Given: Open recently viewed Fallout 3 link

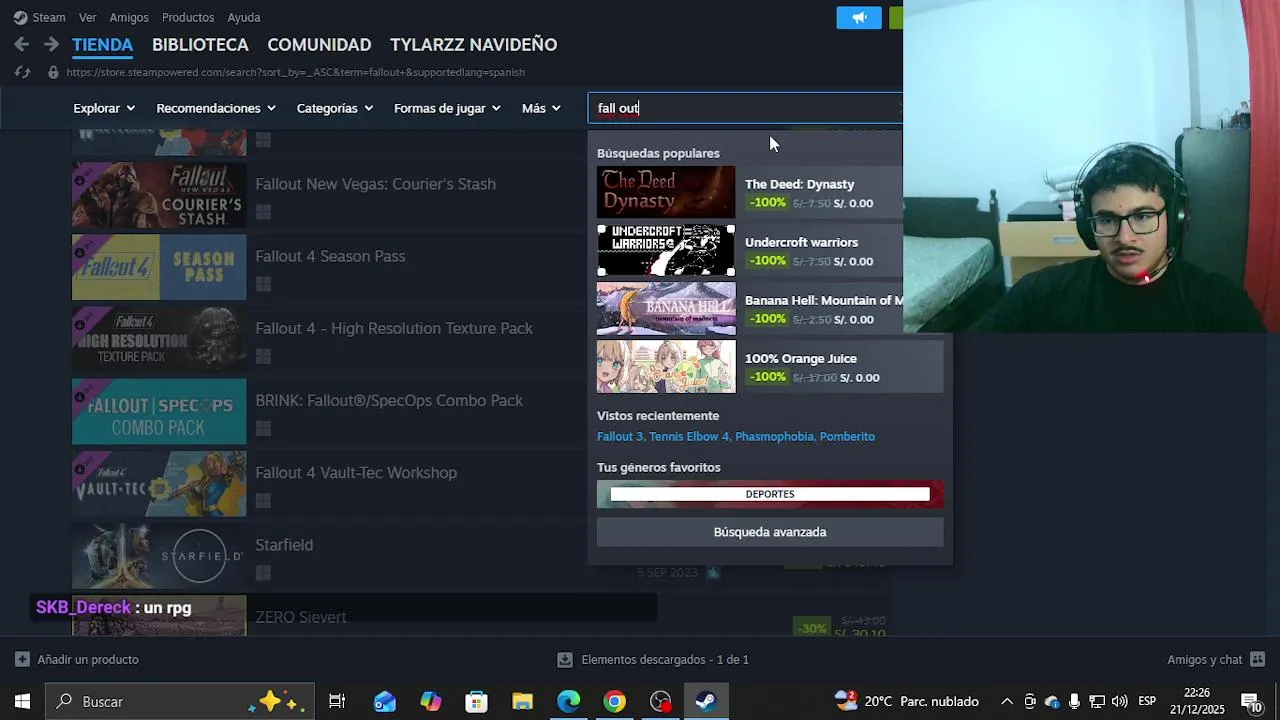Looking at the screenshot, I should (620, 436).
